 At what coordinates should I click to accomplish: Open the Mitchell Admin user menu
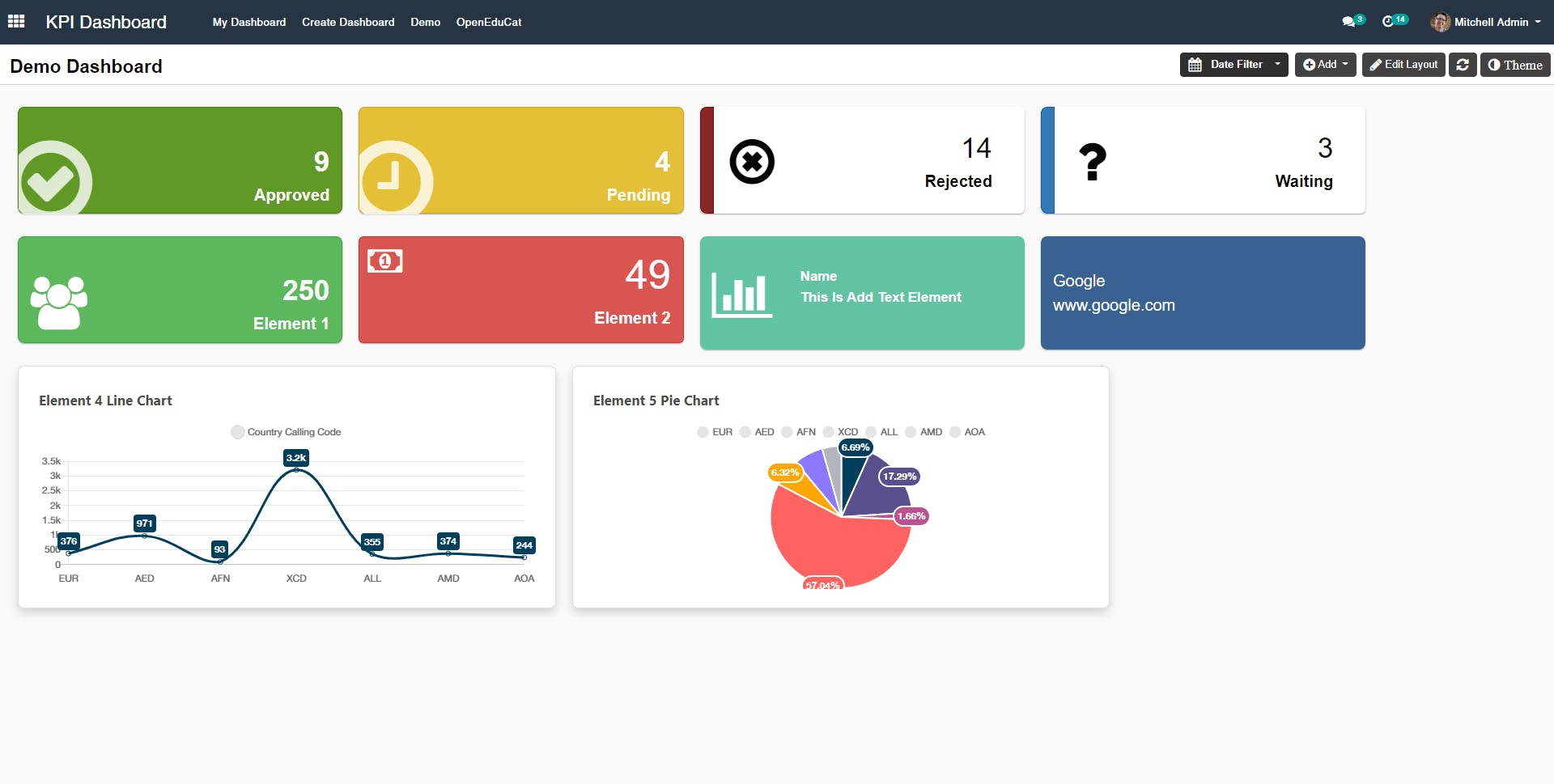(1486, 22)
